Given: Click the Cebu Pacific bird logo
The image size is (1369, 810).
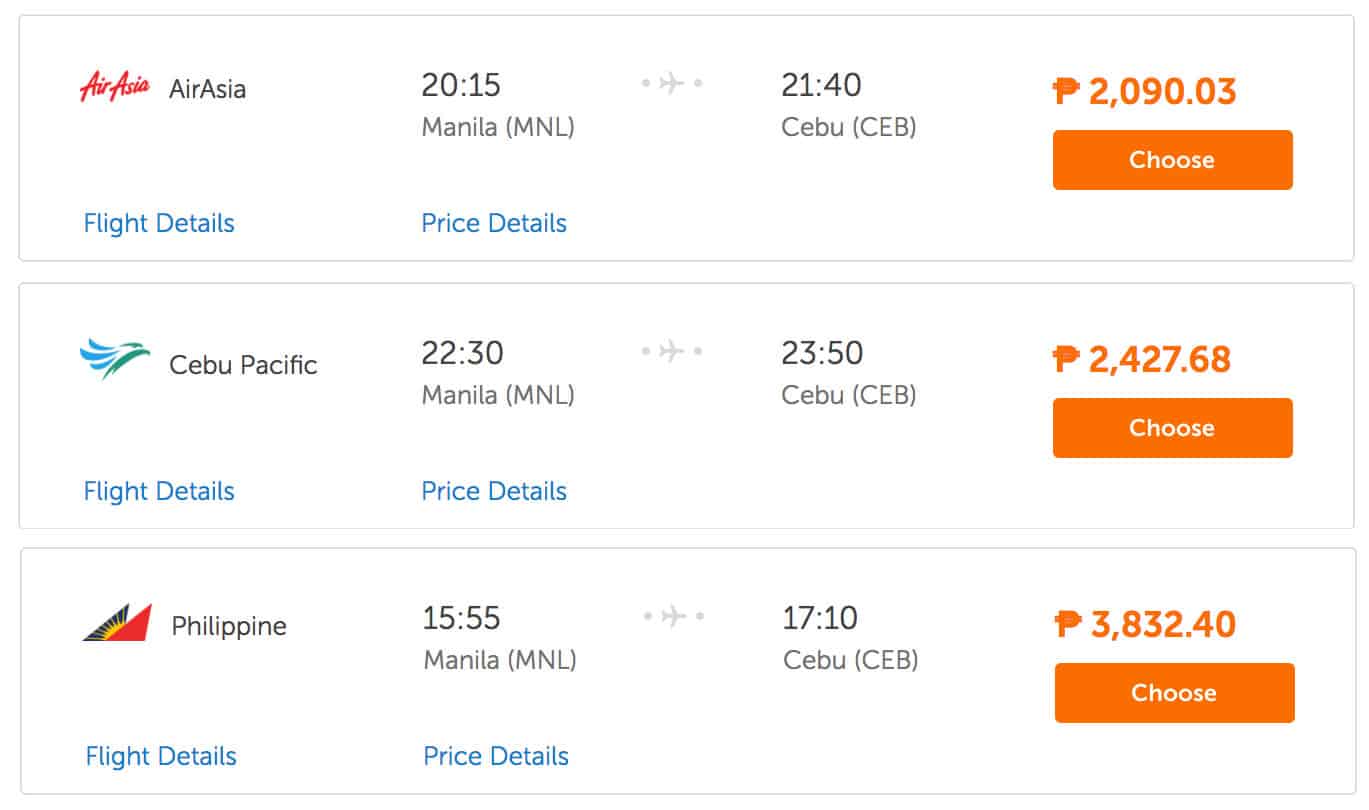Looking at the screenshot, I should (x=114, y=360).
